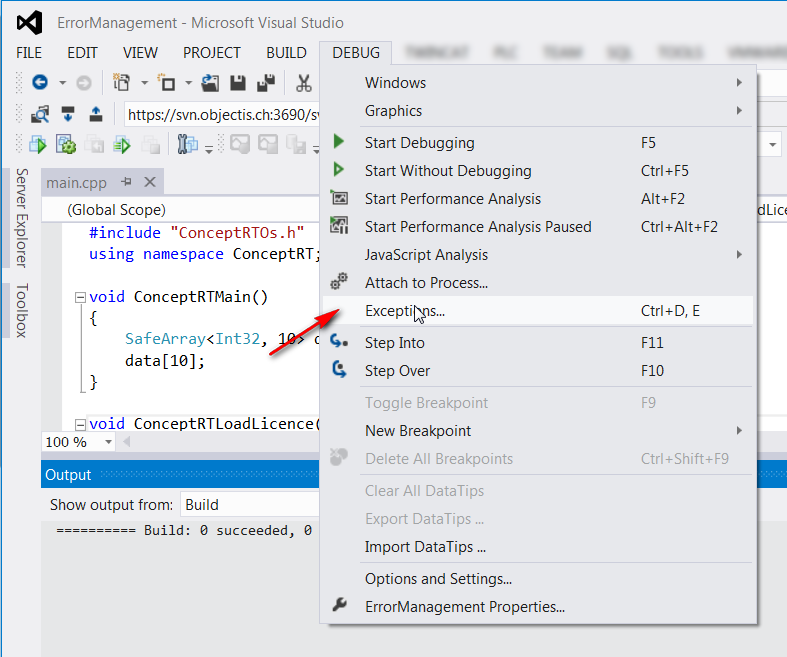Click the wrench with windows toolbar icon

click(x=187, y=145)
